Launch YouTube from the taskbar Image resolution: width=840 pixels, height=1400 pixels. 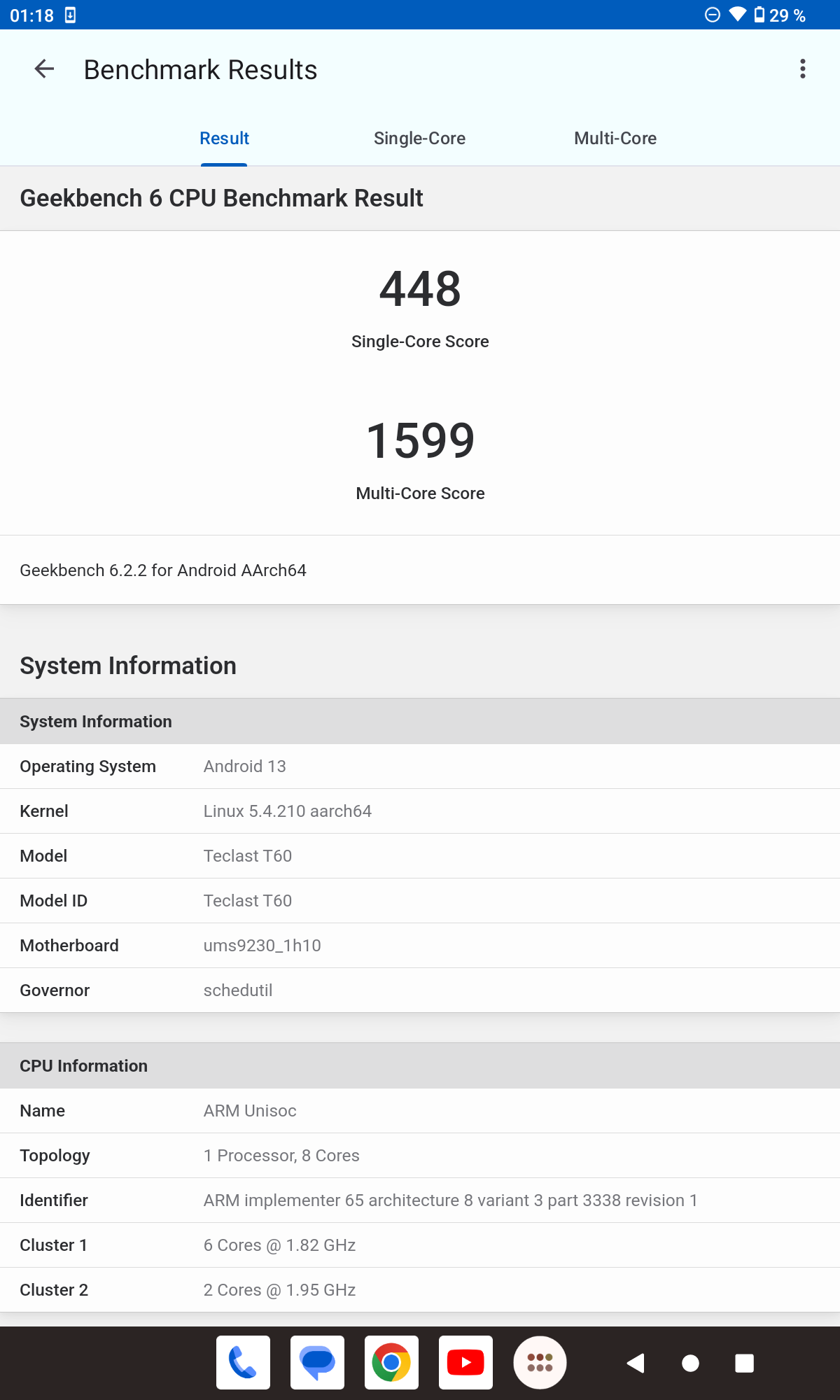tap(465, 1362)
